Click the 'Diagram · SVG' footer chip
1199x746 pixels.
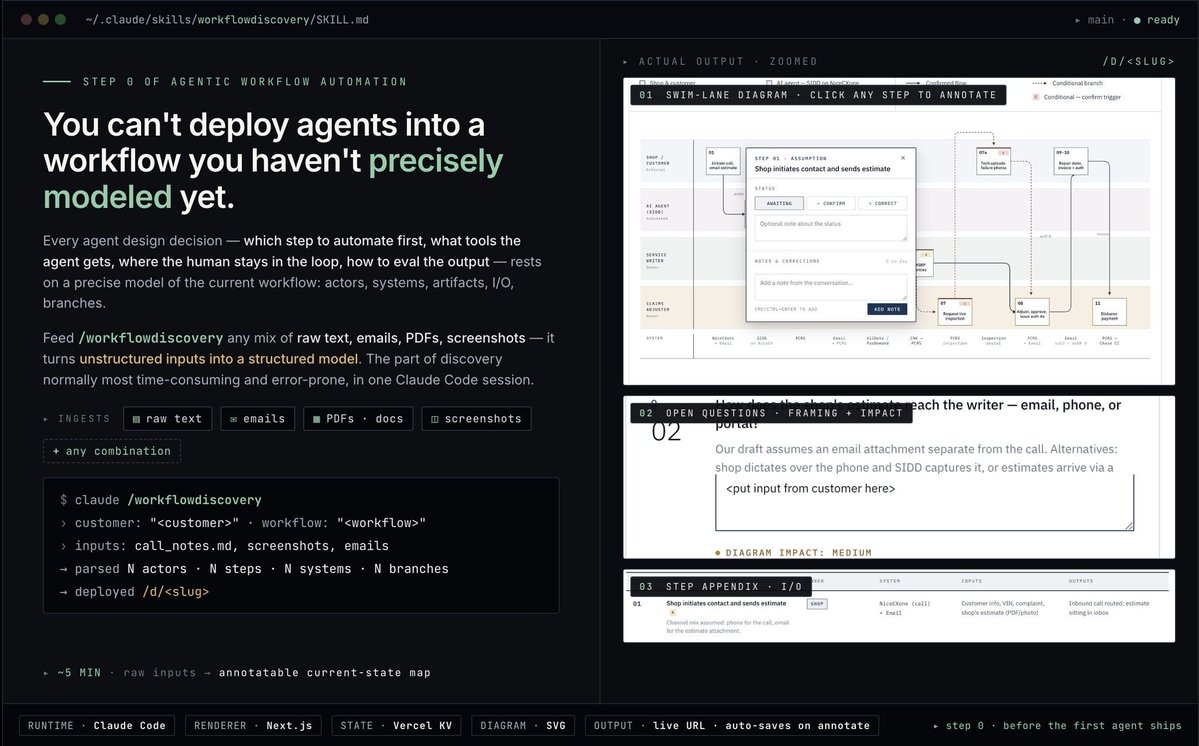pyautogui.click(x=523, y=725)
